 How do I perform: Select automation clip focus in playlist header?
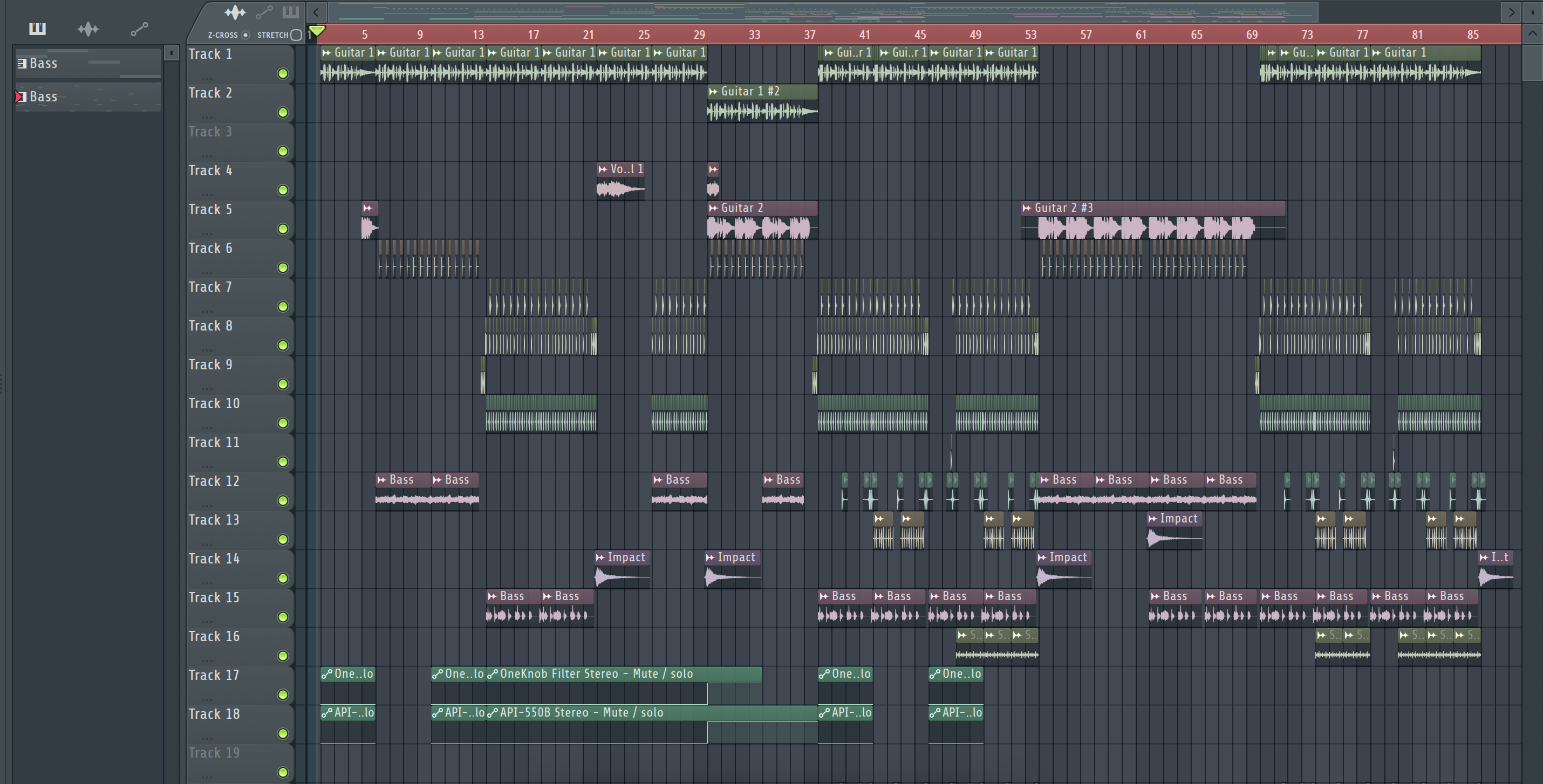(x=264, y=12)
